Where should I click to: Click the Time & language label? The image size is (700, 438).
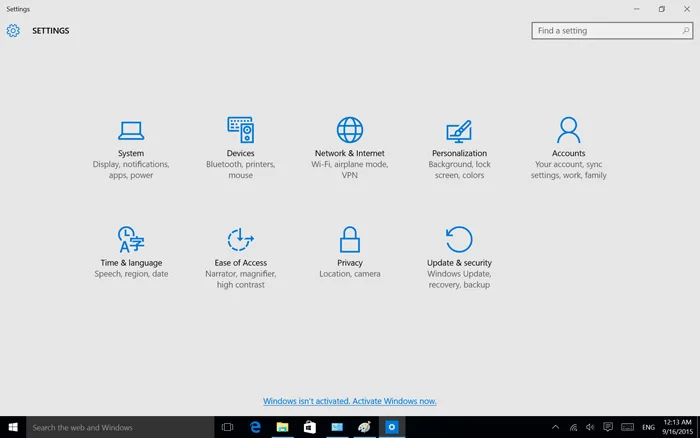(x=131, y=263)
